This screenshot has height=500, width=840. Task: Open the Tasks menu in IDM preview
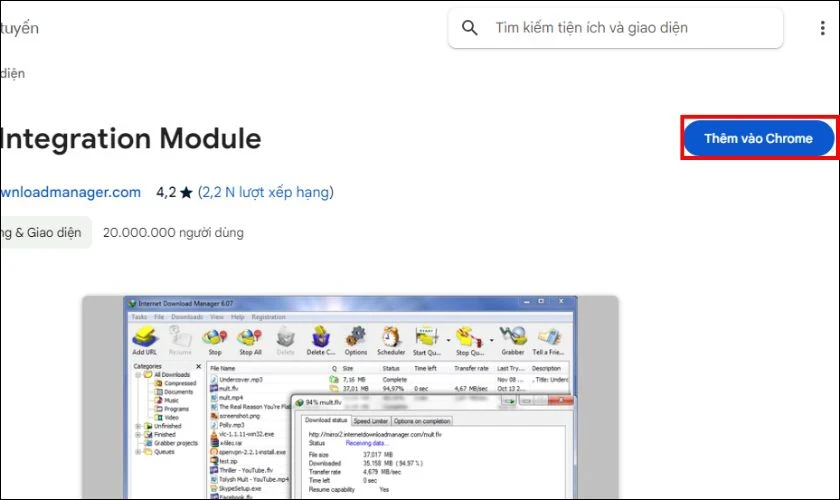[139, 317]
